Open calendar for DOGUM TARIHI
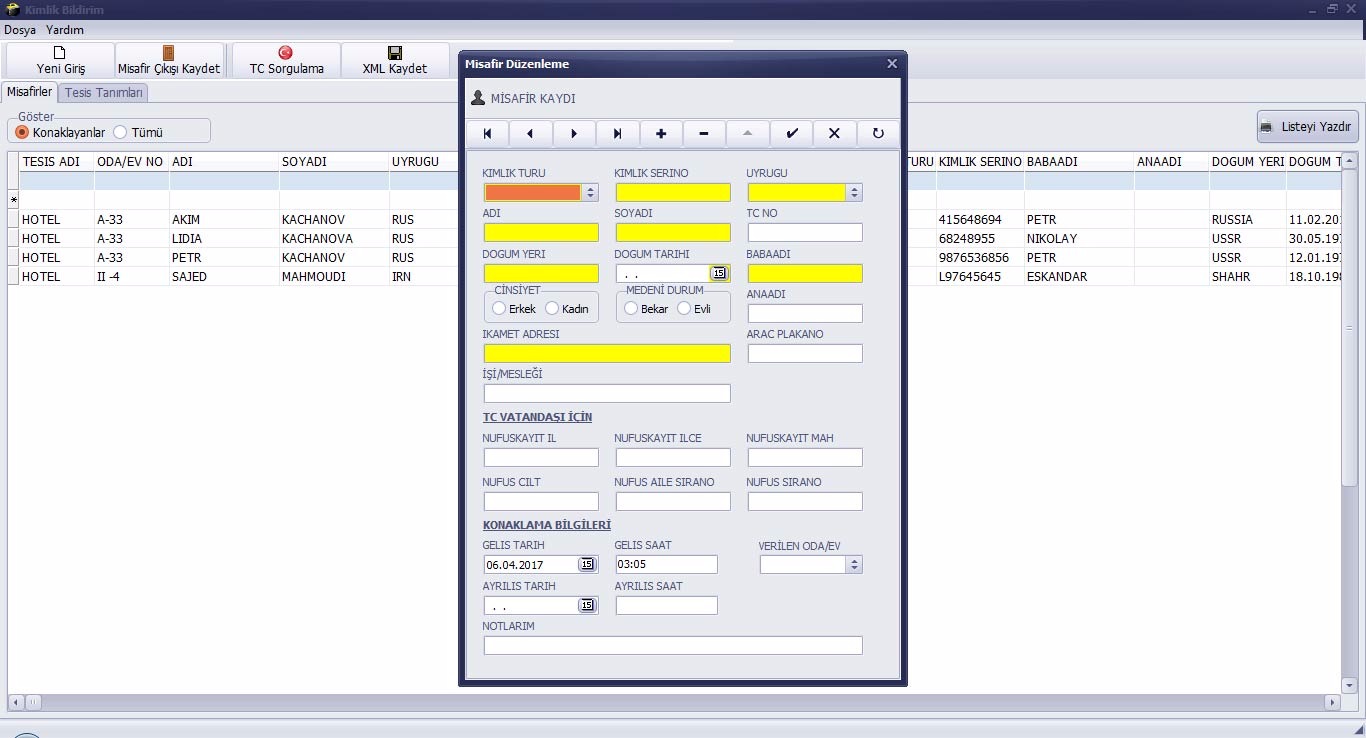This screenshot has height=738, width=1366. coord(719,273)
